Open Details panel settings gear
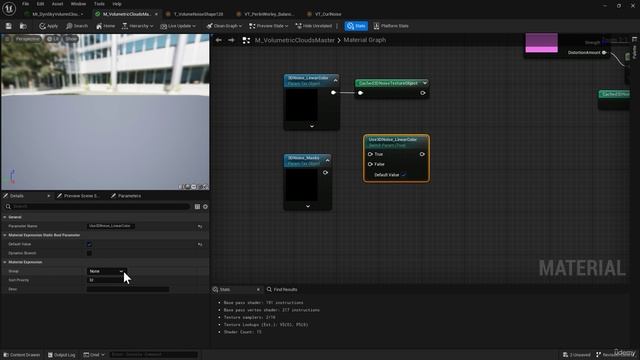The width and height of the screenshot is (640, 360). (x=205, y=207)
